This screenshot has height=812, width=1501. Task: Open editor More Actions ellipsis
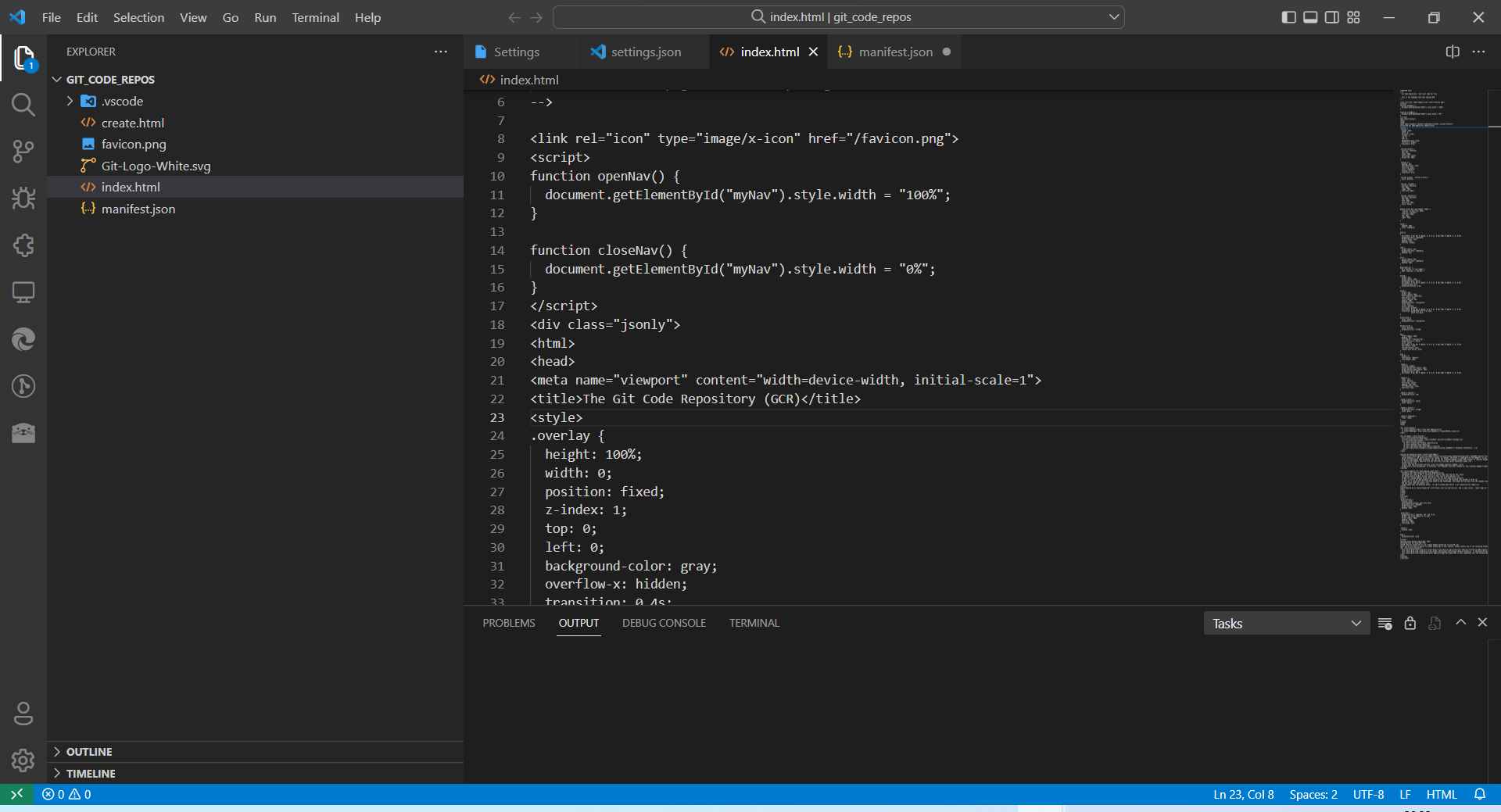click(1478, 52)
